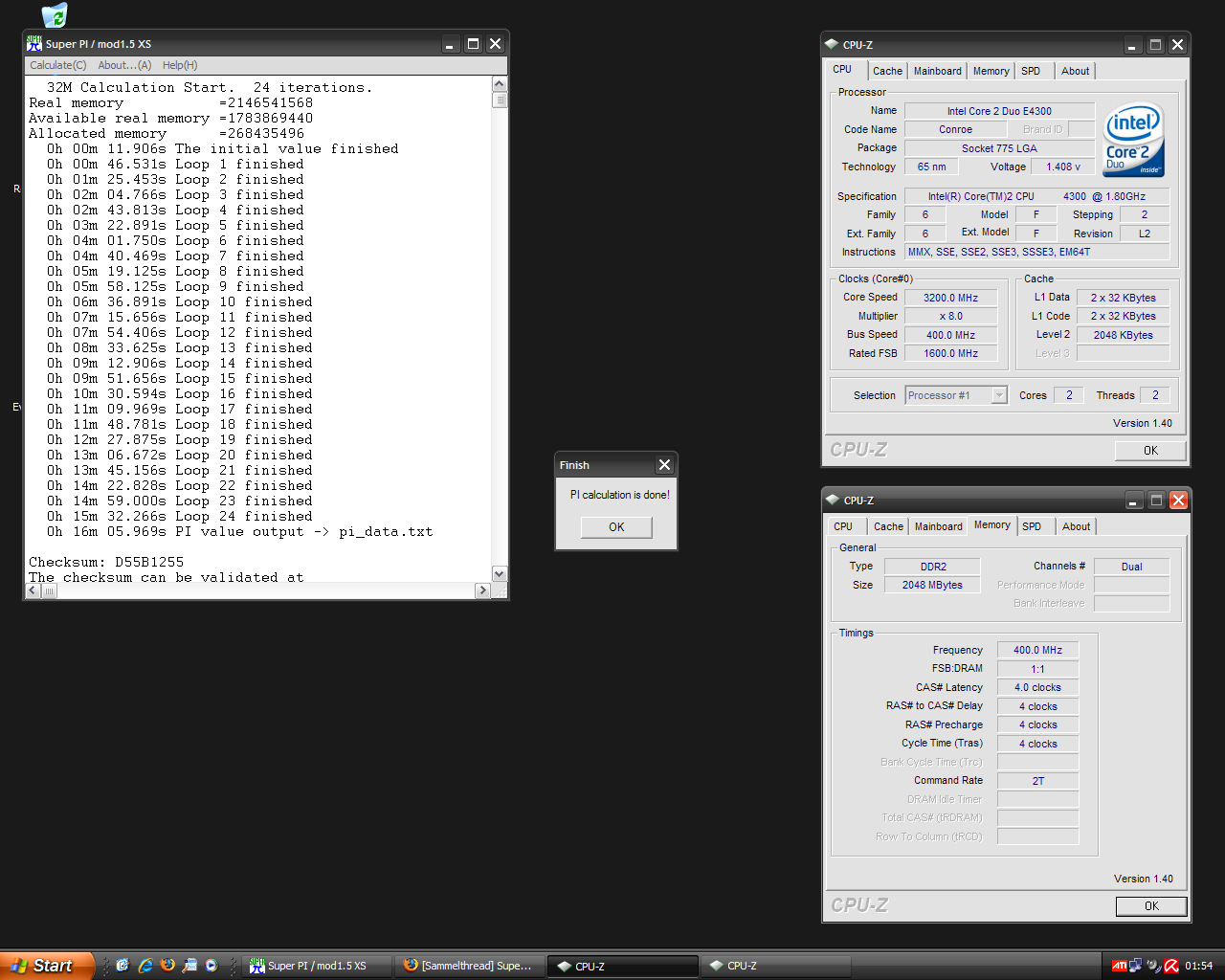The image size is (1225, 980).
Task: Activate the Sammelthread Firefox taskbar button
Action: point(469,966)
